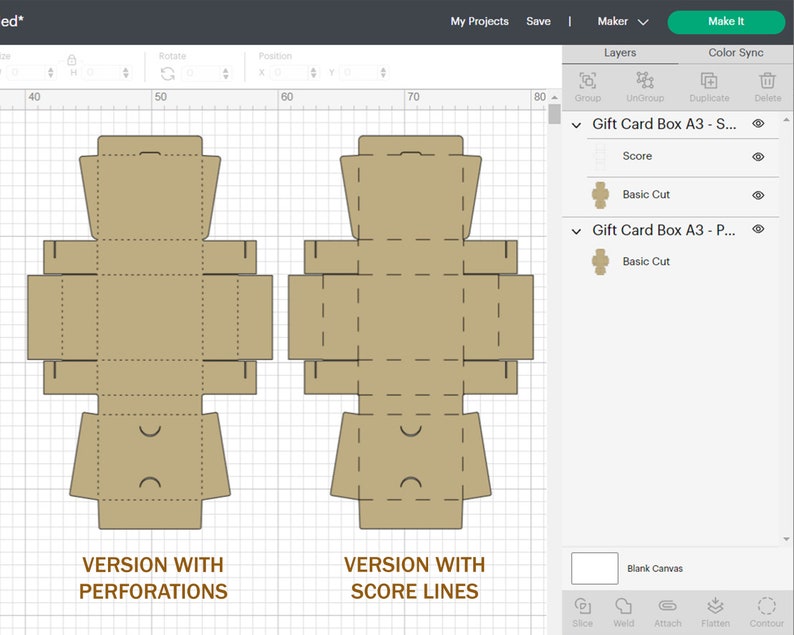794x635 pixels.
Task: Click the Duplicate icon
Action: point(709,81)
